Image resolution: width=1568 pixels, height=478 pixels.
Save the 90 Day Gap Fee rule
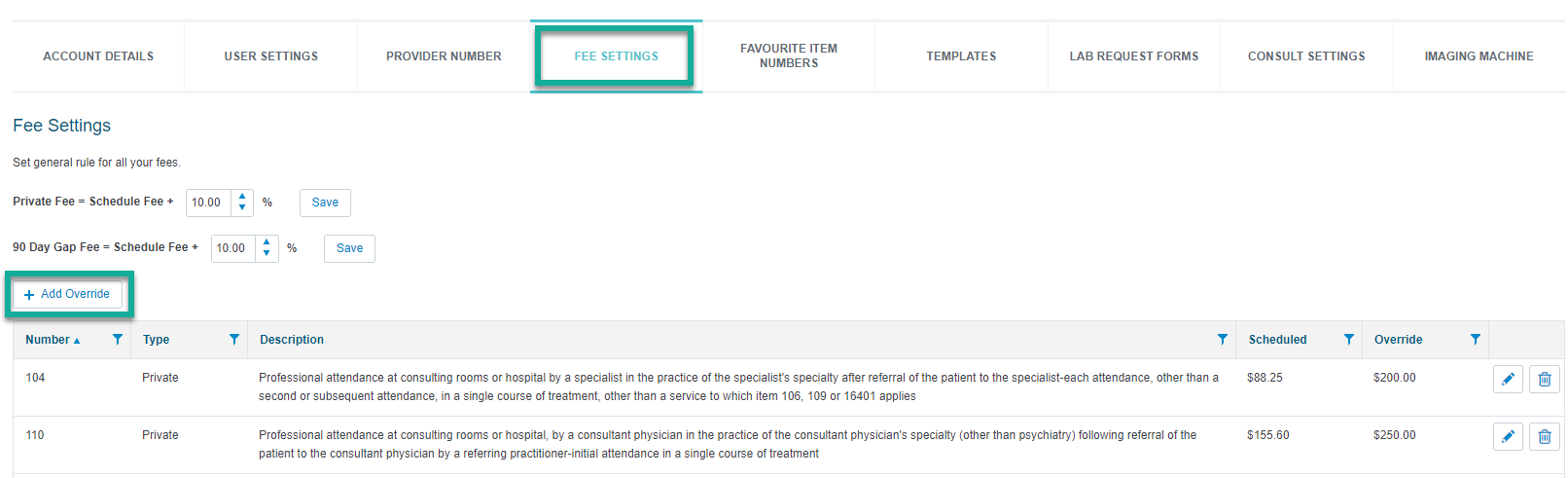[349, 248]
